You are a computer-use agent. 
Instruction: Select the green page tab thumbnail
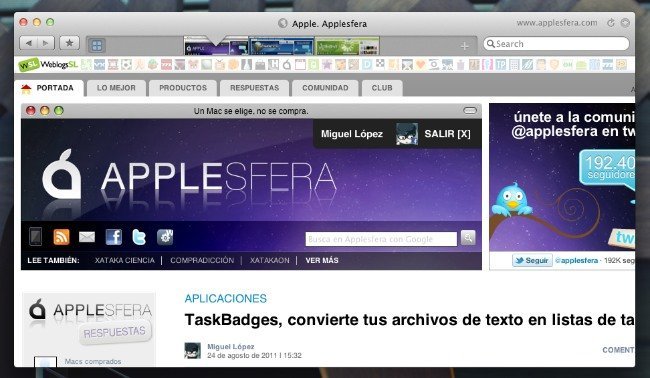coord(347,46)
